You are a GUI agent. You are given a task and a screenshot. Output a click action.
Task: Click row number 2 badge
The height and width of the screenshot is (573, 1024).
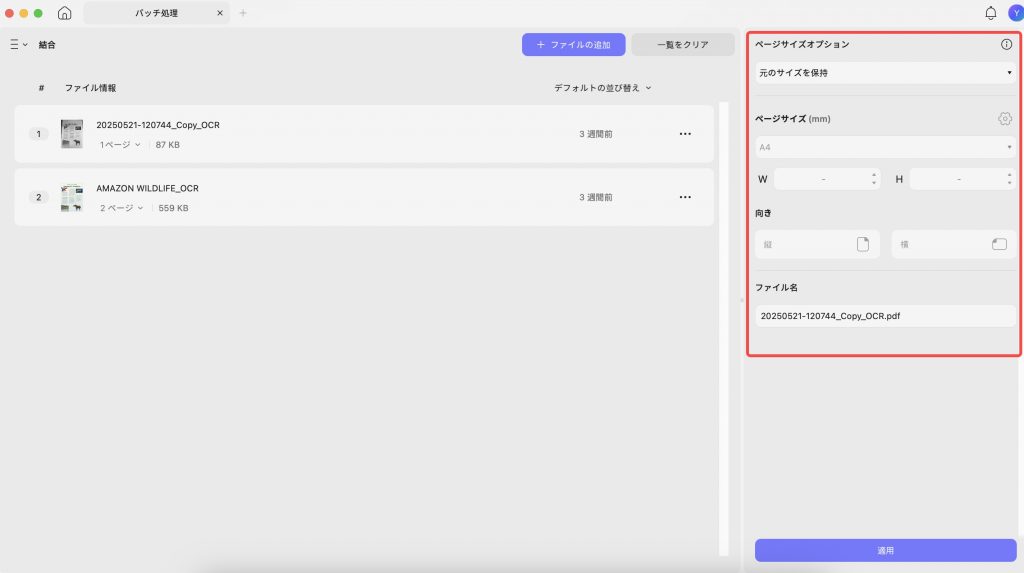pos(39,197)
